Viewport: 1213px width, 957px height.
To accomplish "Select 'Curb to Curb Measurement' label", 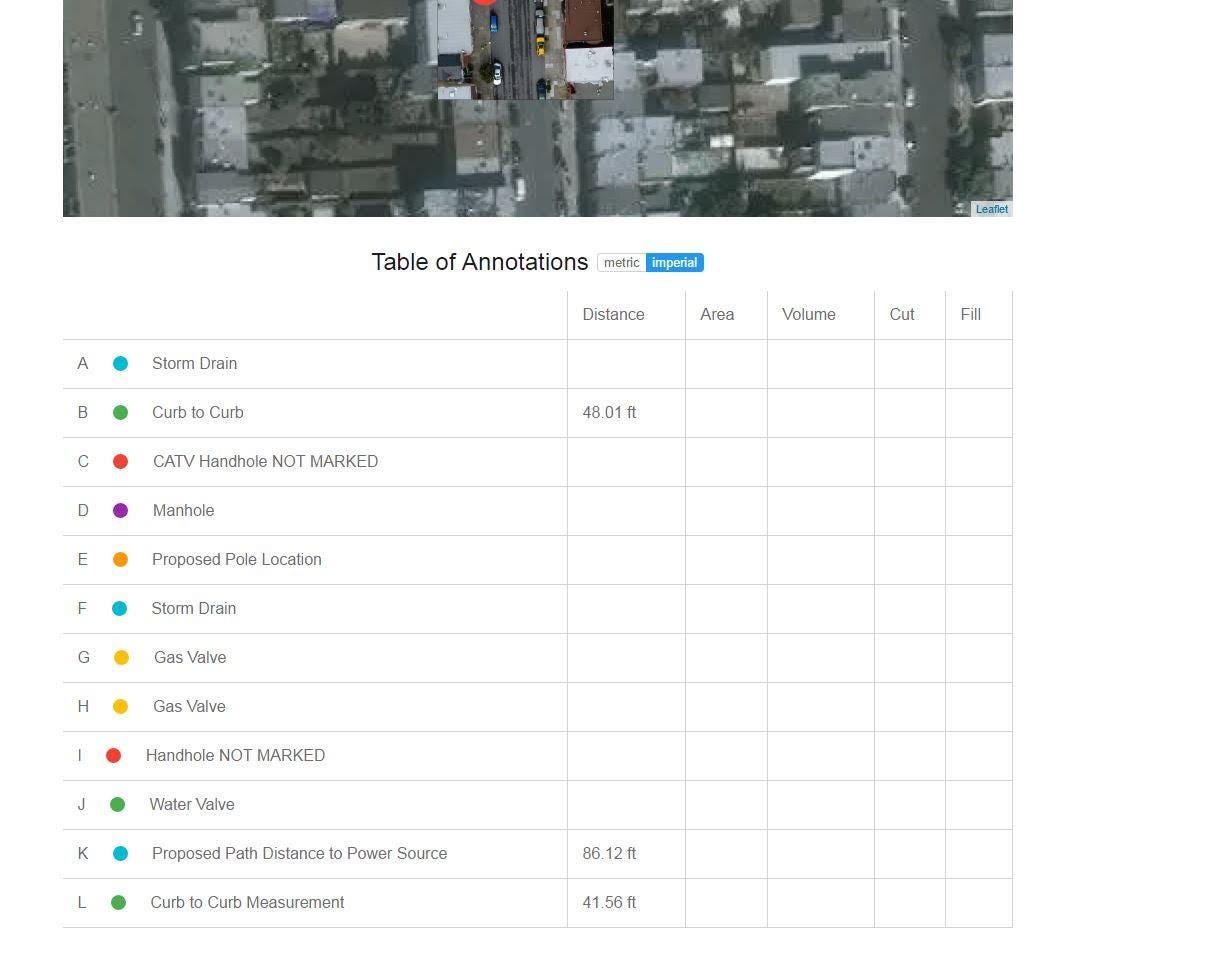I will coord(247,903).
